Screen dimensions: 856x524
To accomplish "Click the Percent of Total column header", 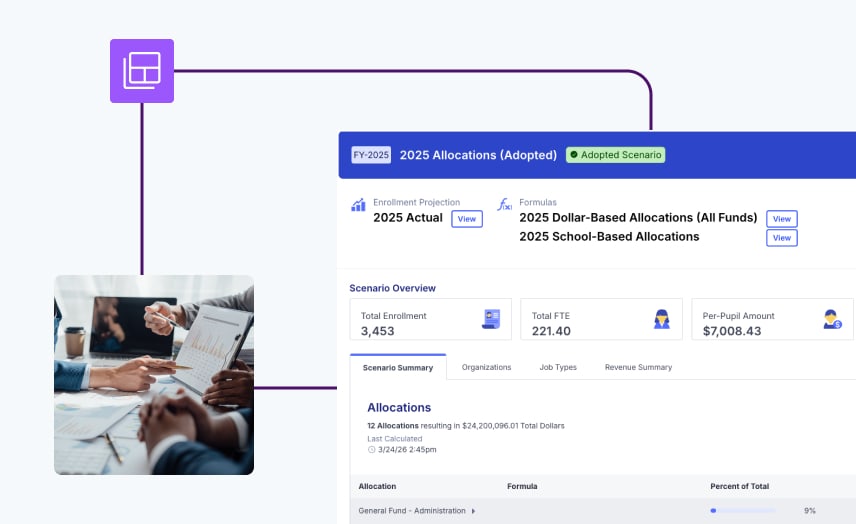I will pos(739,486).
